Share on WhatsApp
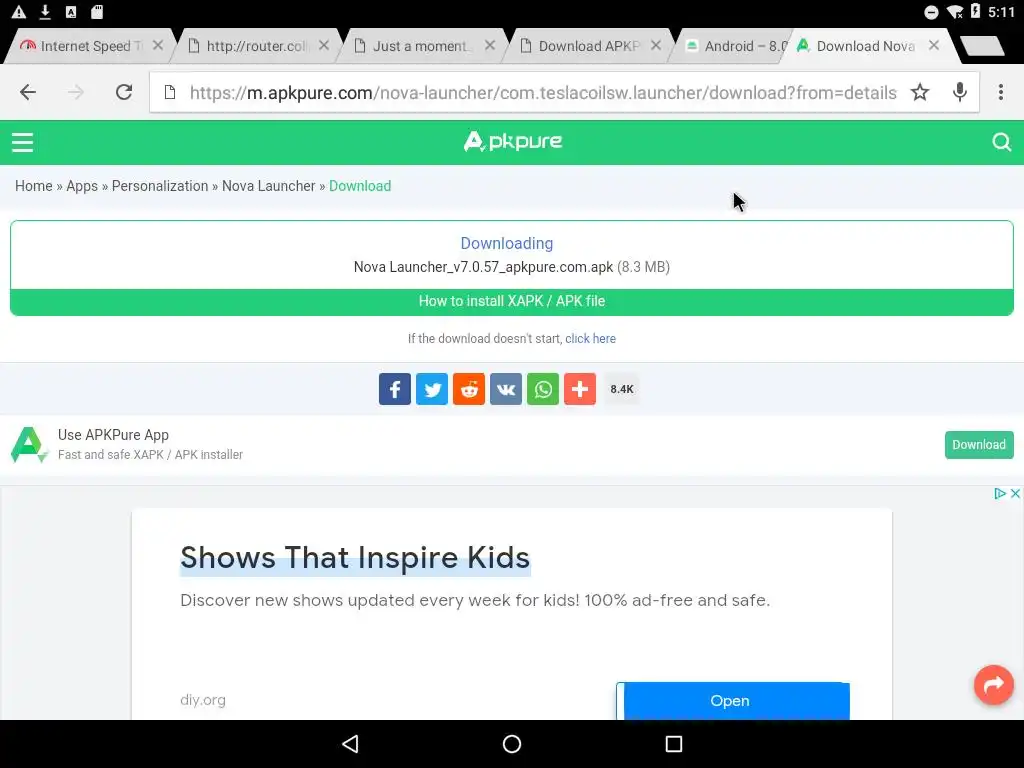 [x=543, y=389]
